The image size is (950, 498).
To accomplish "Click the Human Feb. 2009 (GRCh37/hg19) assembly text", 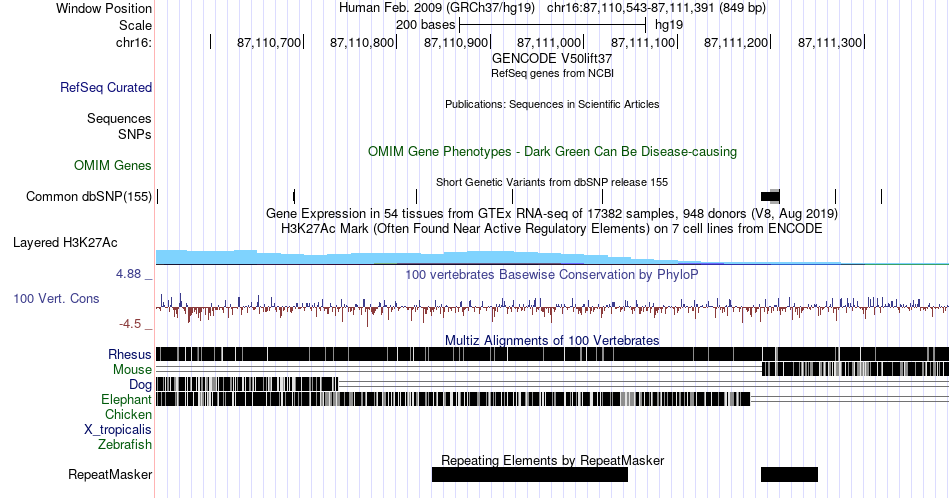I will coord(437,8).
